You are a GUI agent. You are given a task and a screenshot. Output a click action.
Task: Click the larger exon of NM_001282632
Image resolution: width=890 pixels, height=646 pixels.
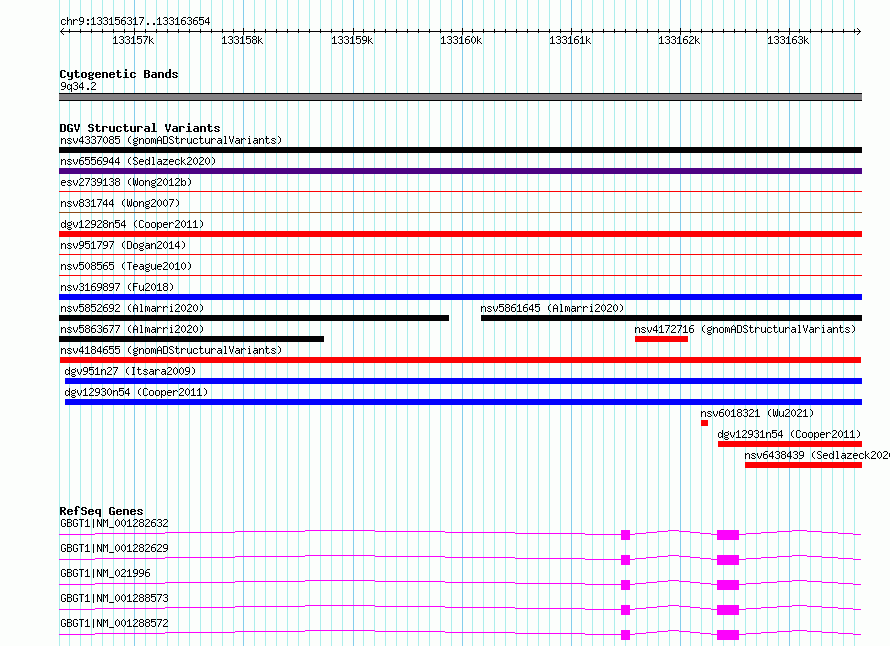pos(728,535)
